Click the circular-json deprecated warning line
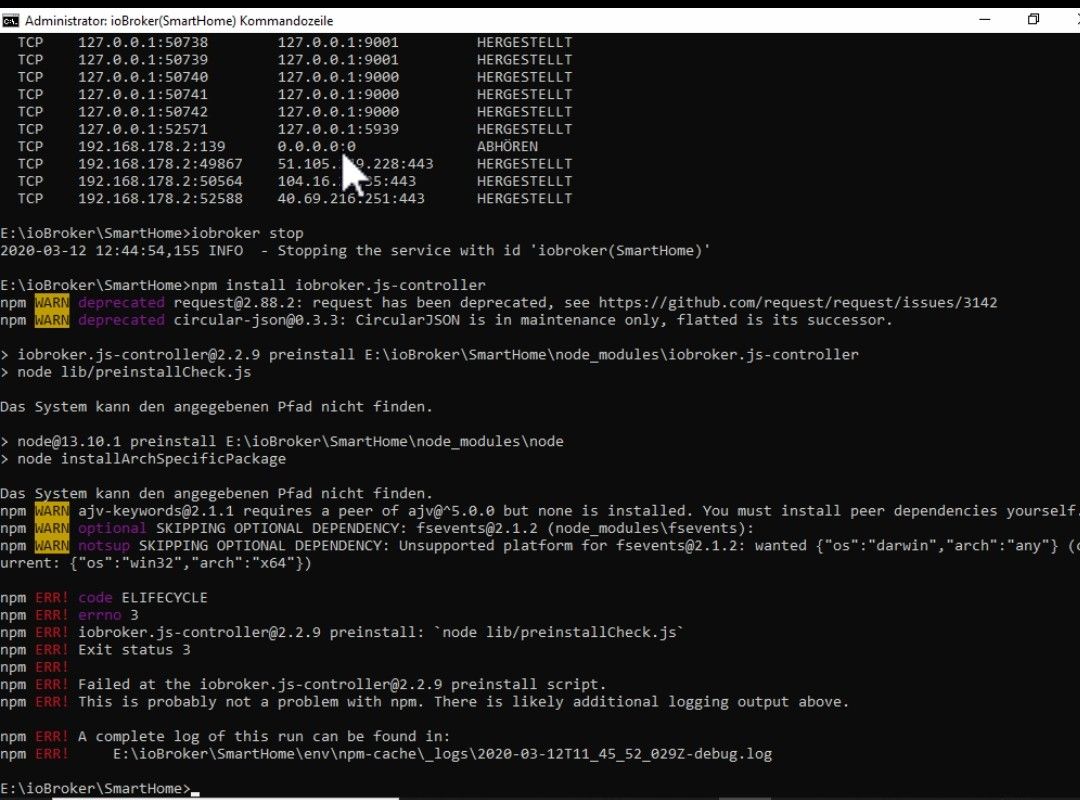Viewport: 1080px width, 800px height. point(446,320)
